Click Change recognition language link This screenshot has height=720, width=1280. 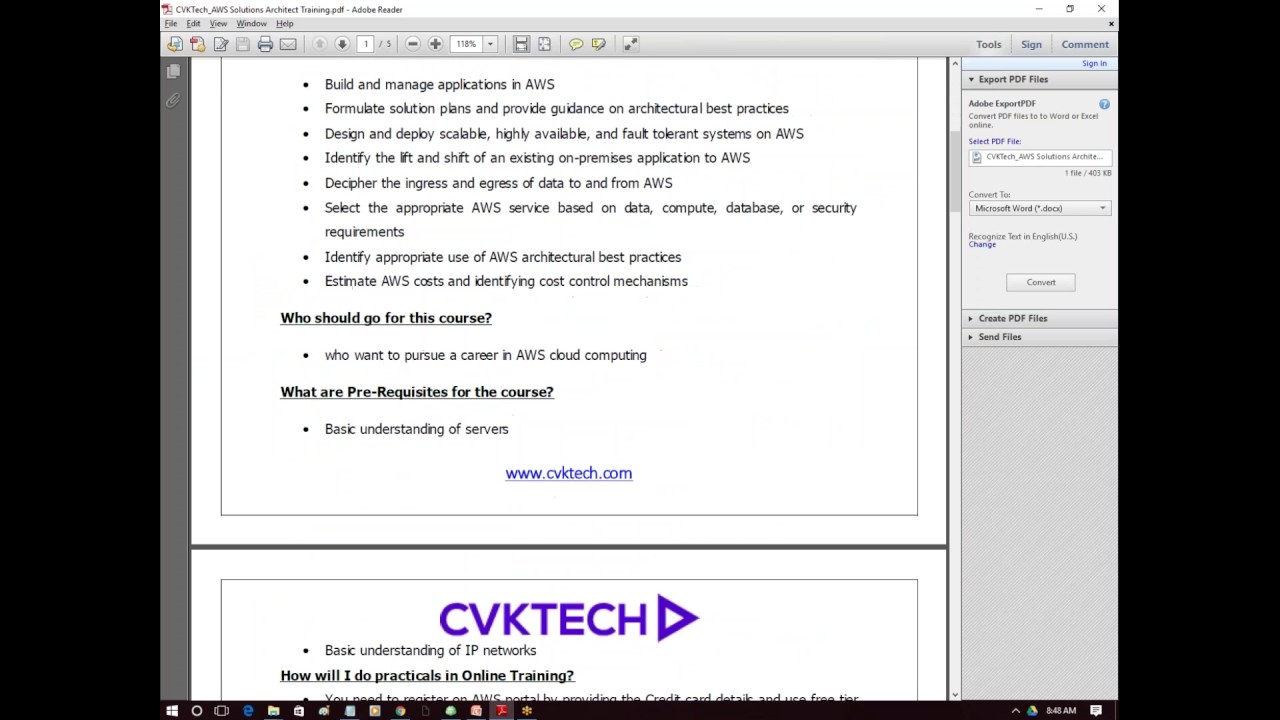pyautogui.click(x=982, y=244)
